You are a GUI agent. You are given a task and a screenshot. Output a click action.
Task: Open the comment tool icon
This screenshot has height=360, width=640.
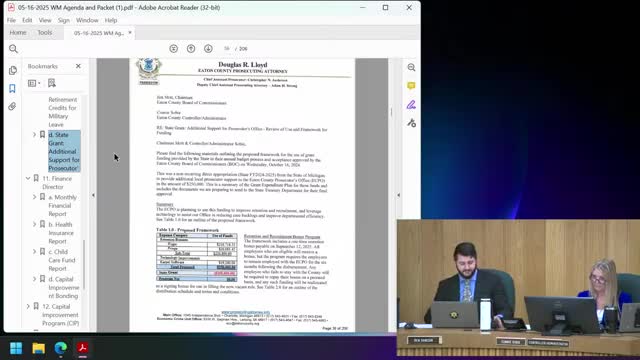(411, 86)
